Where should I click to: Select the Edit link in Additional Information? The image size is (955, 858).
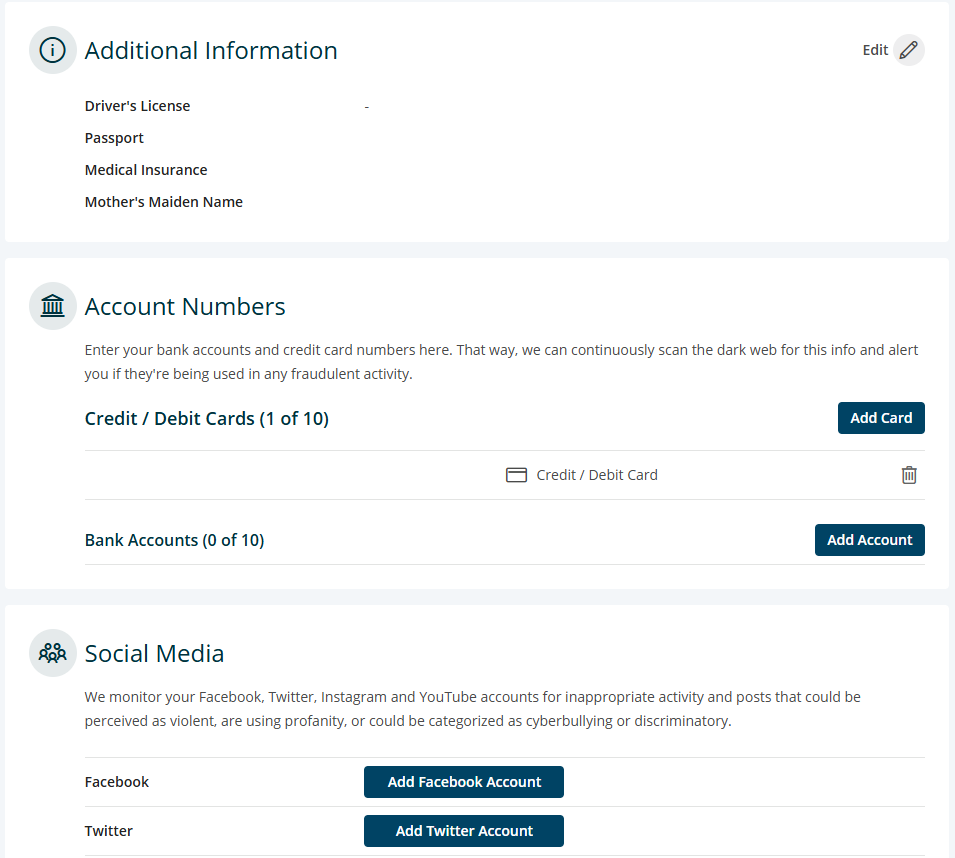(875, 49)
